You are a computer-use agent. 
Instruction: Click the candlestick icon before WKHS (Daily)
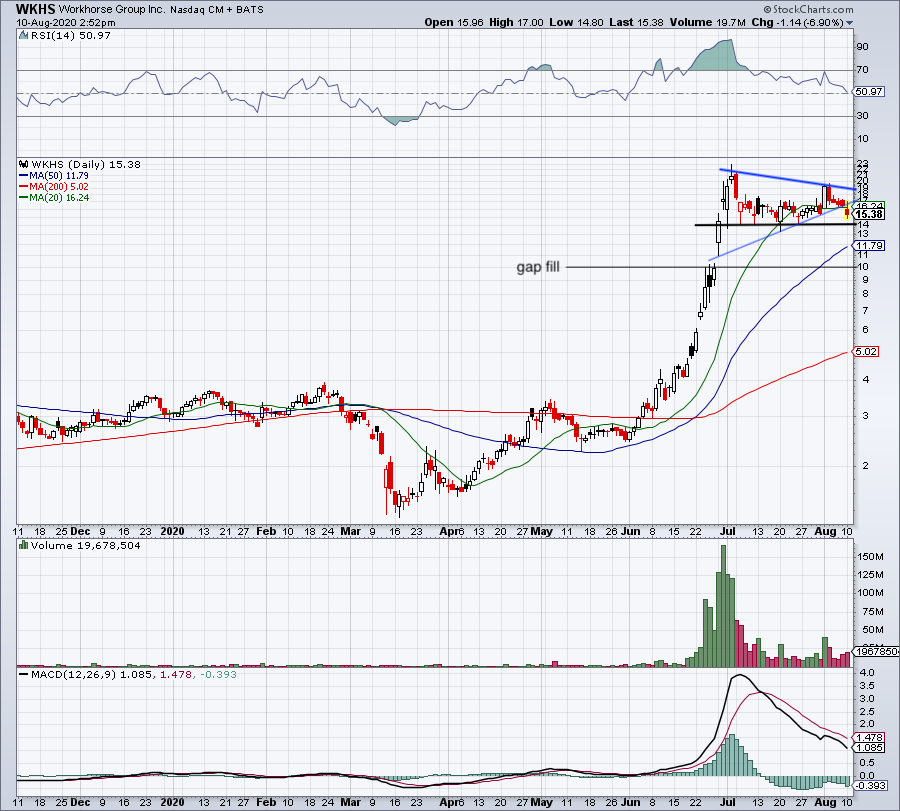[24, 164]
